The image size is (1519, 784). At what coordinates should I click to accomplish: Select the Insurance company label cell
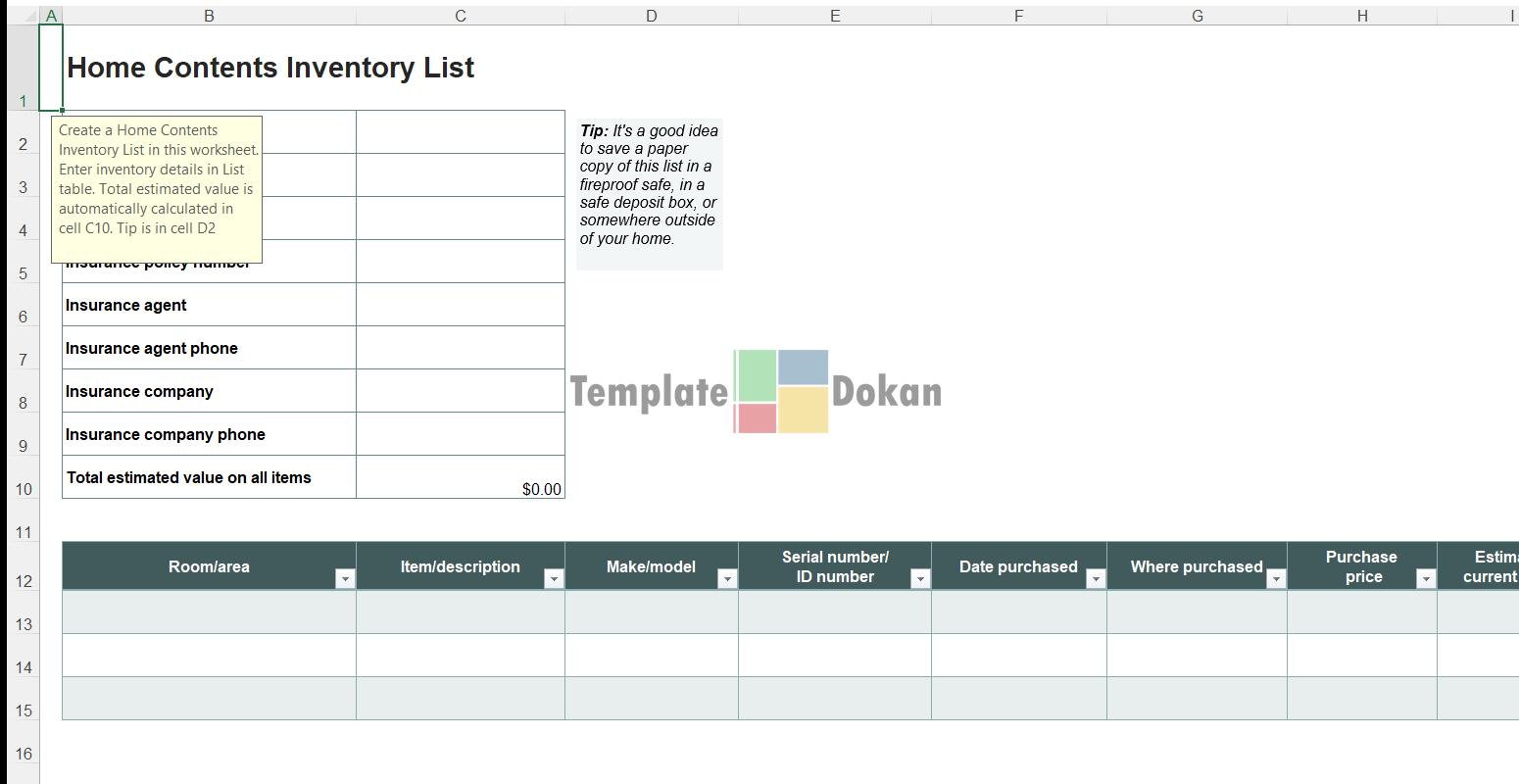point(209,391)
